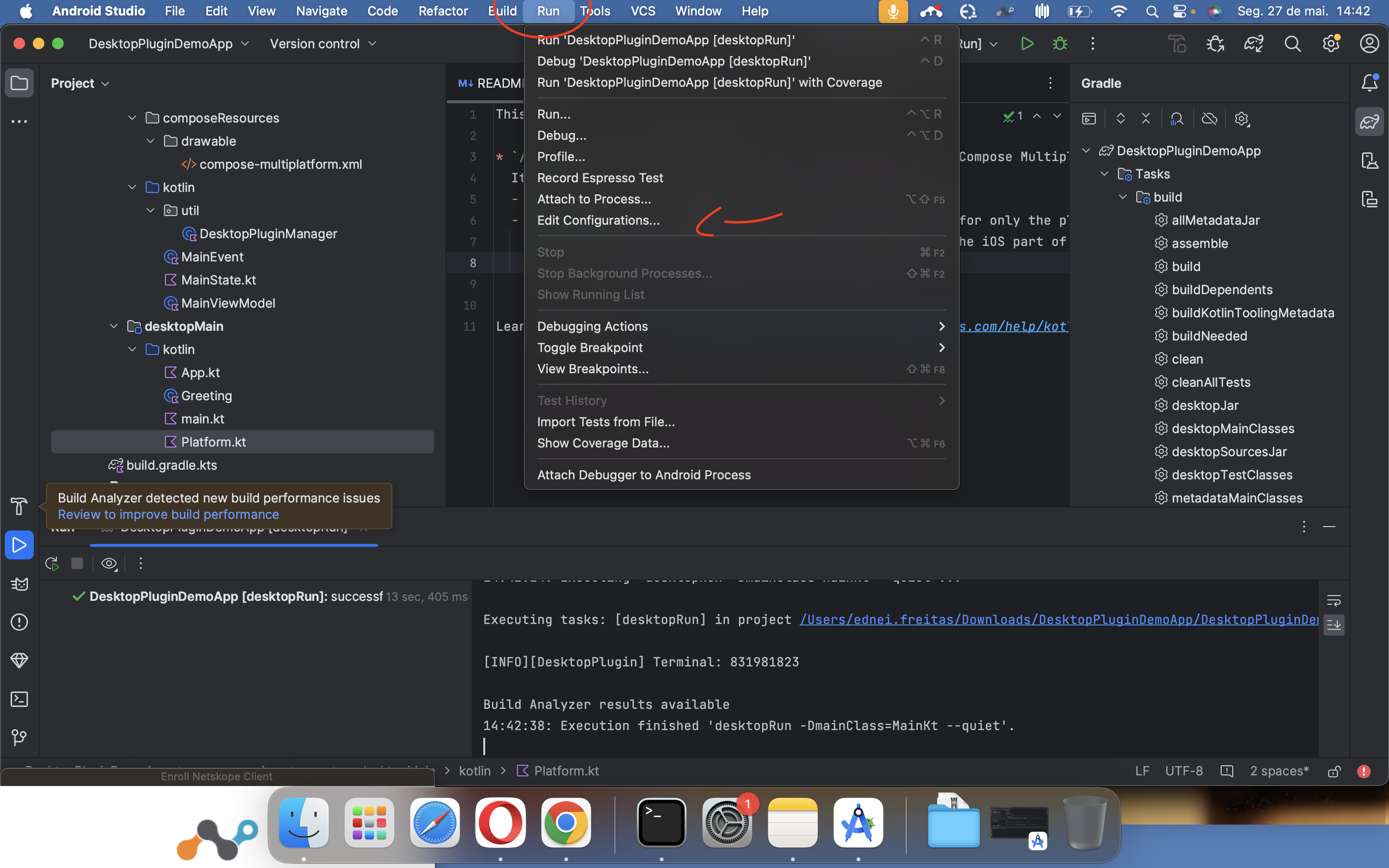Click the Debug bug icon in toolbar
Image resolution: width=1389 pixels, height=868 pixels.
(1060, 43)
